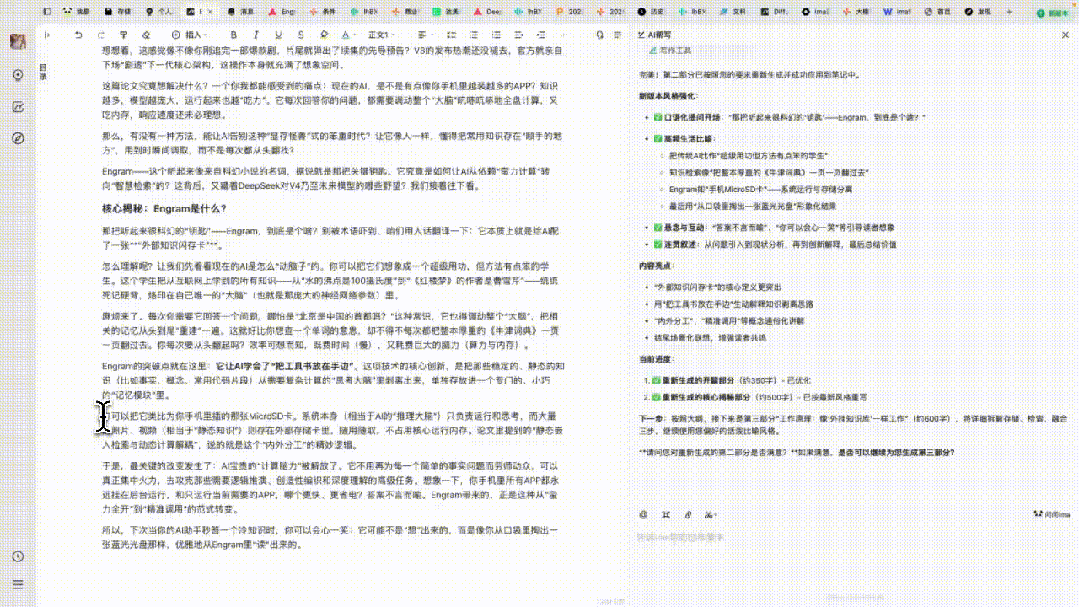Image resolution: width=1079 pixels, height=607 pixels.
Task: Click the AI assistant icon in left sidebar
Action: click(x=17, y=106)
